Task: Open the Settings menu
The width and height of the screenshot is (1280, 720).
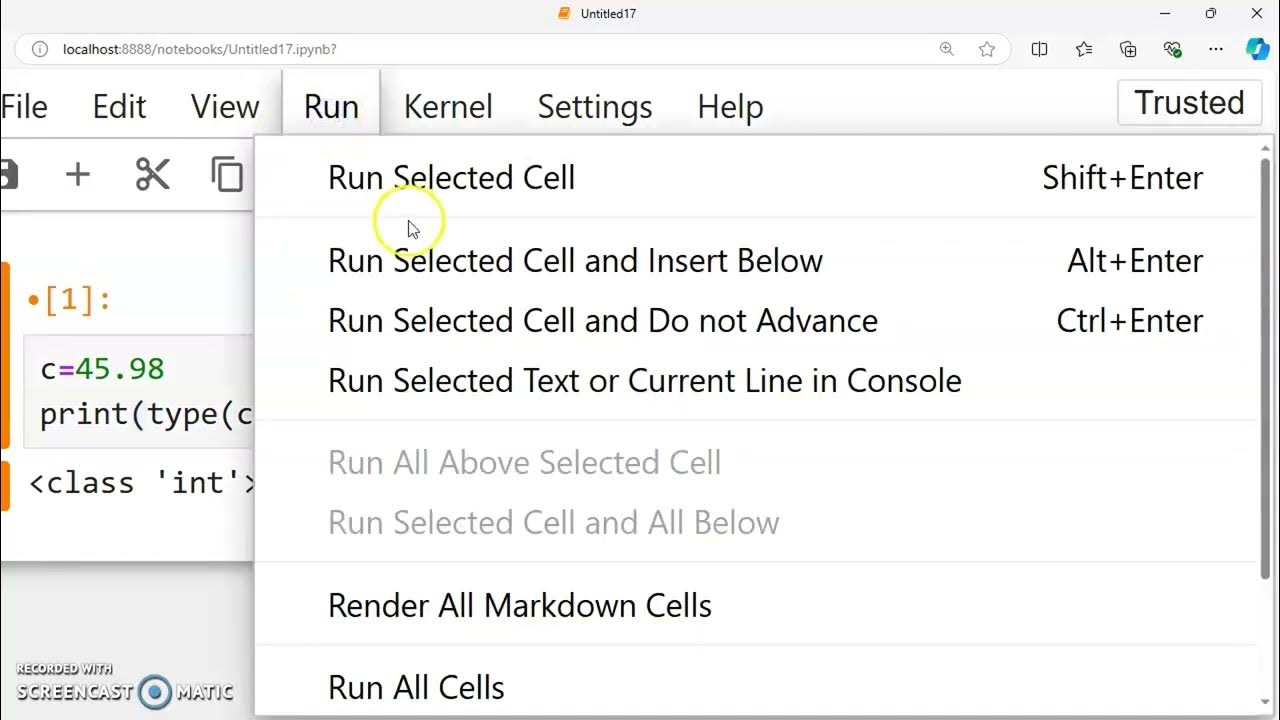Action: coord(594,107)
